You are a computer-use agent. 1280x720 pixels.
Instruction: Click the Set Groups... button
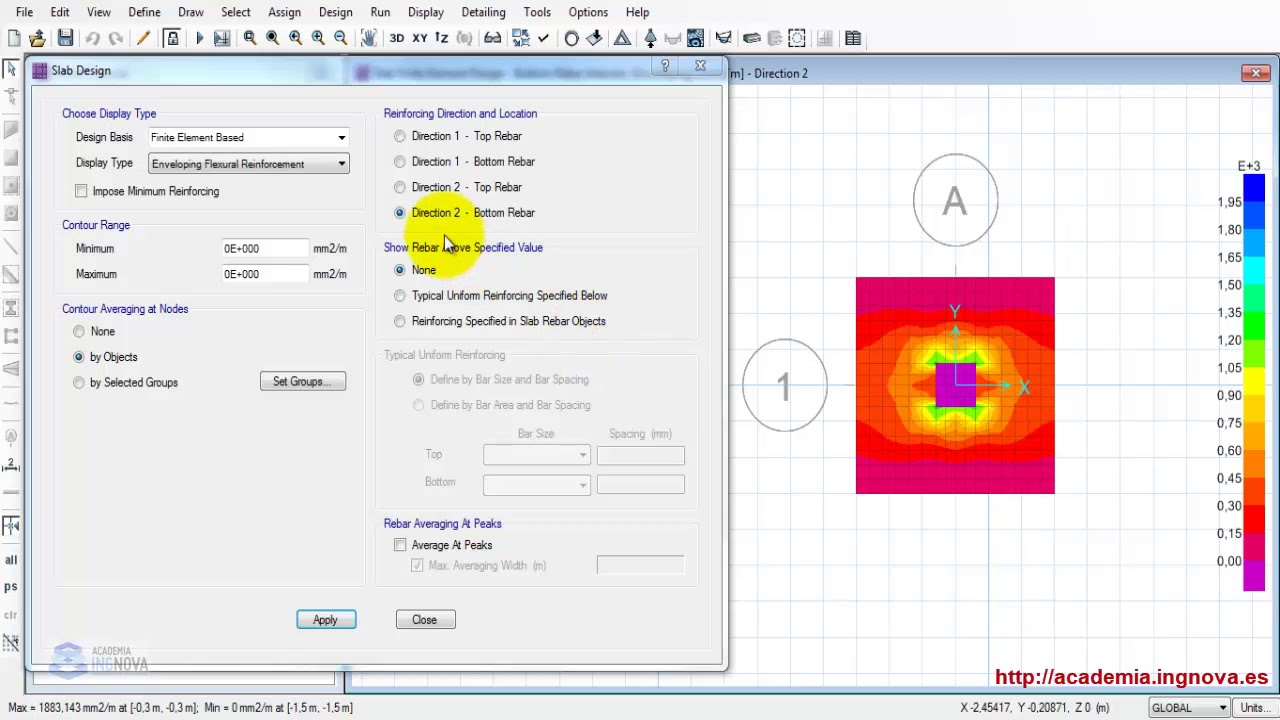[302, 382]
